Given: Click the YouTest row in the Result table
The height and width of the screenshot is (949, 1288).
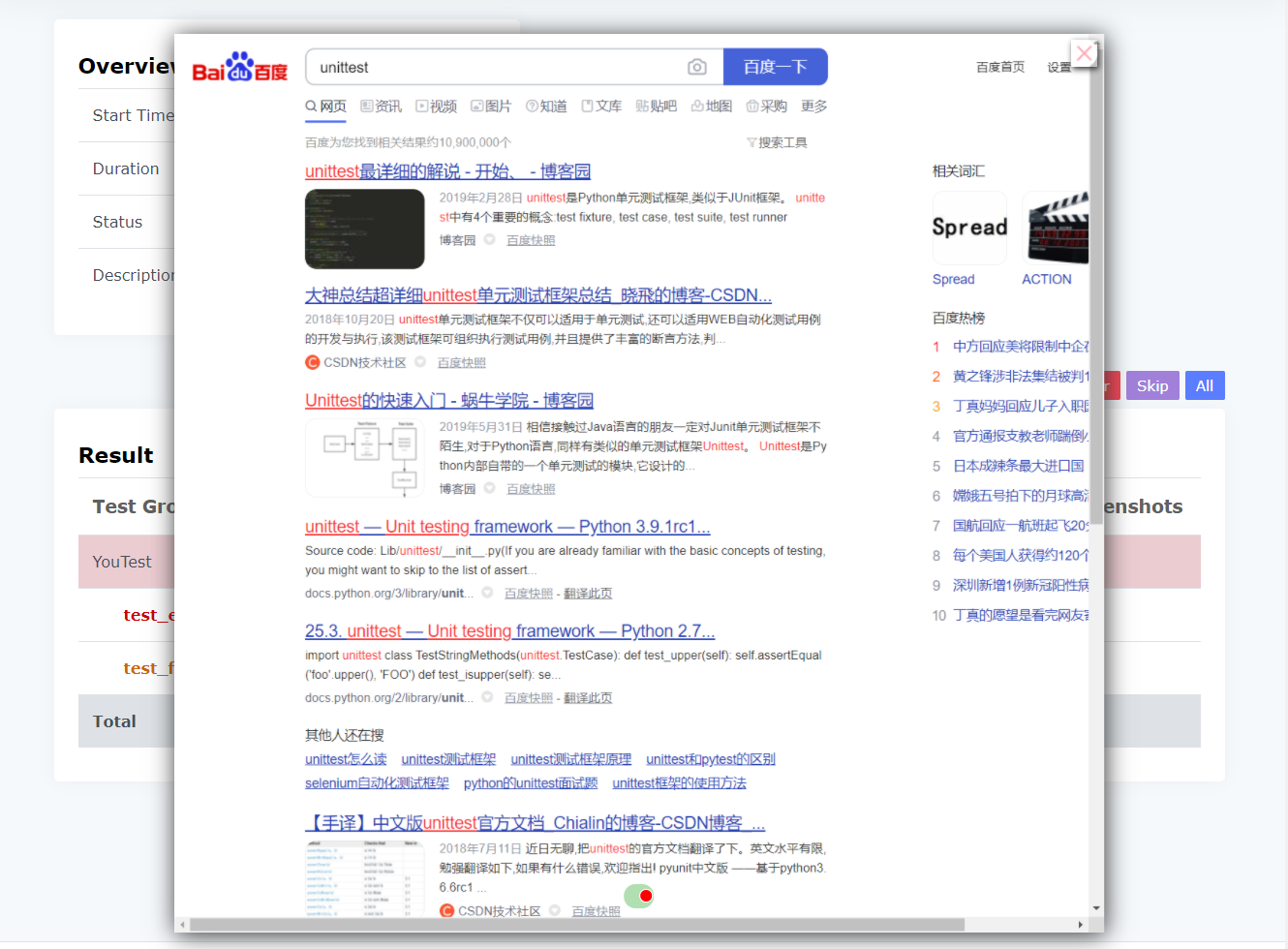Looking at the screenshot, I should [639, 562].
